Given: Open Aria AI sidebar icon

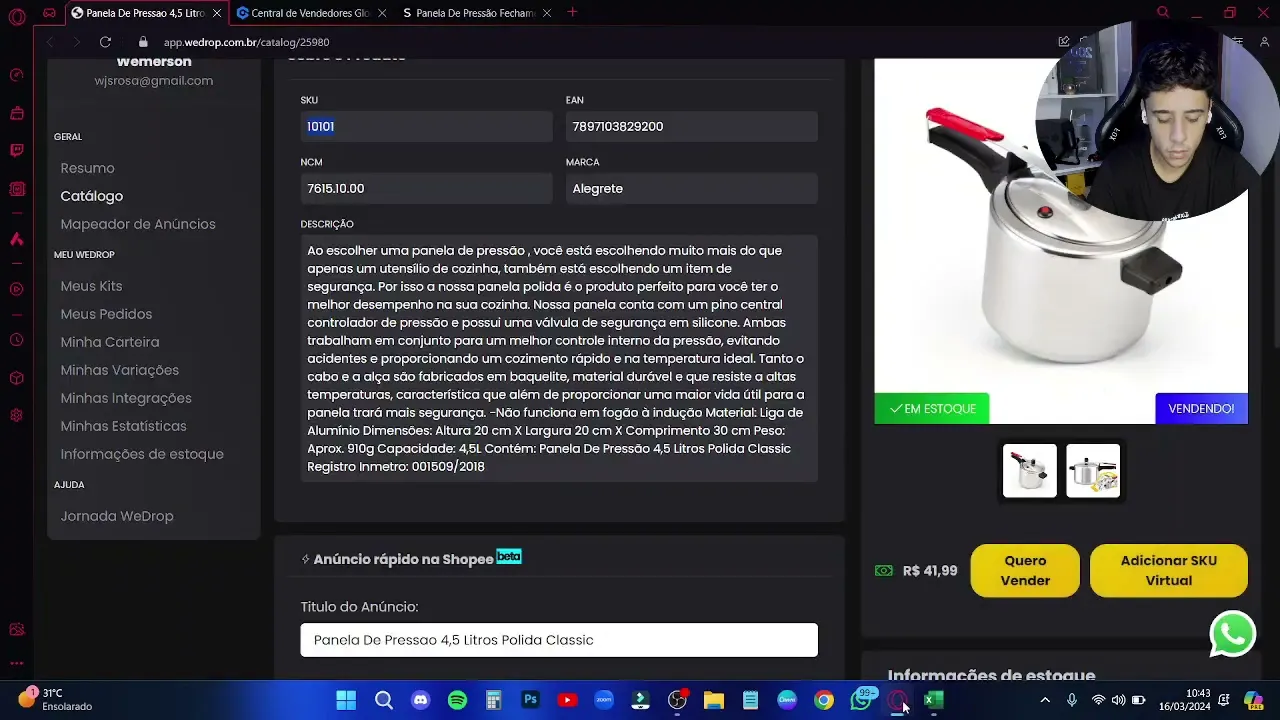Looking at the screenshot, I should pyautogui.click(x=16, y=239).
